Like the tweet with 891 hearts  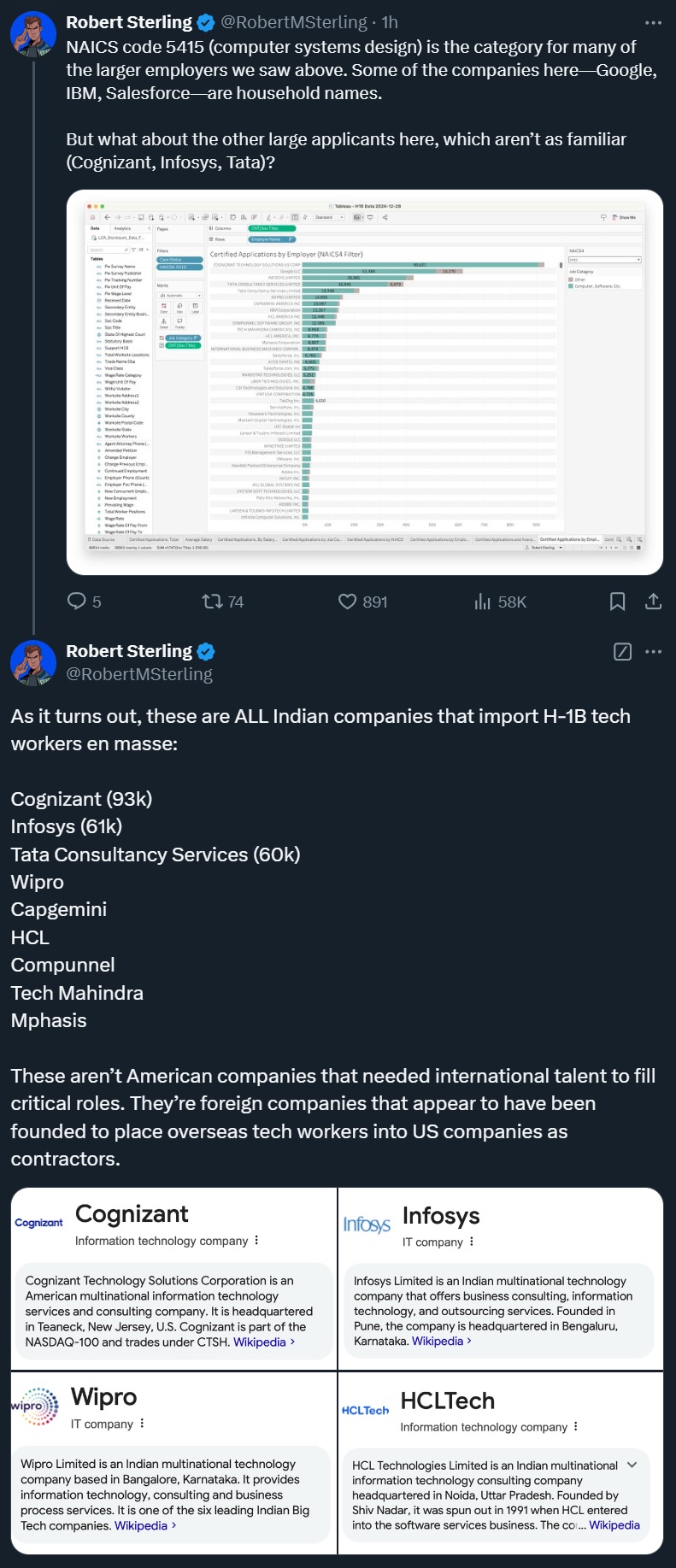(x=348, y=602)
